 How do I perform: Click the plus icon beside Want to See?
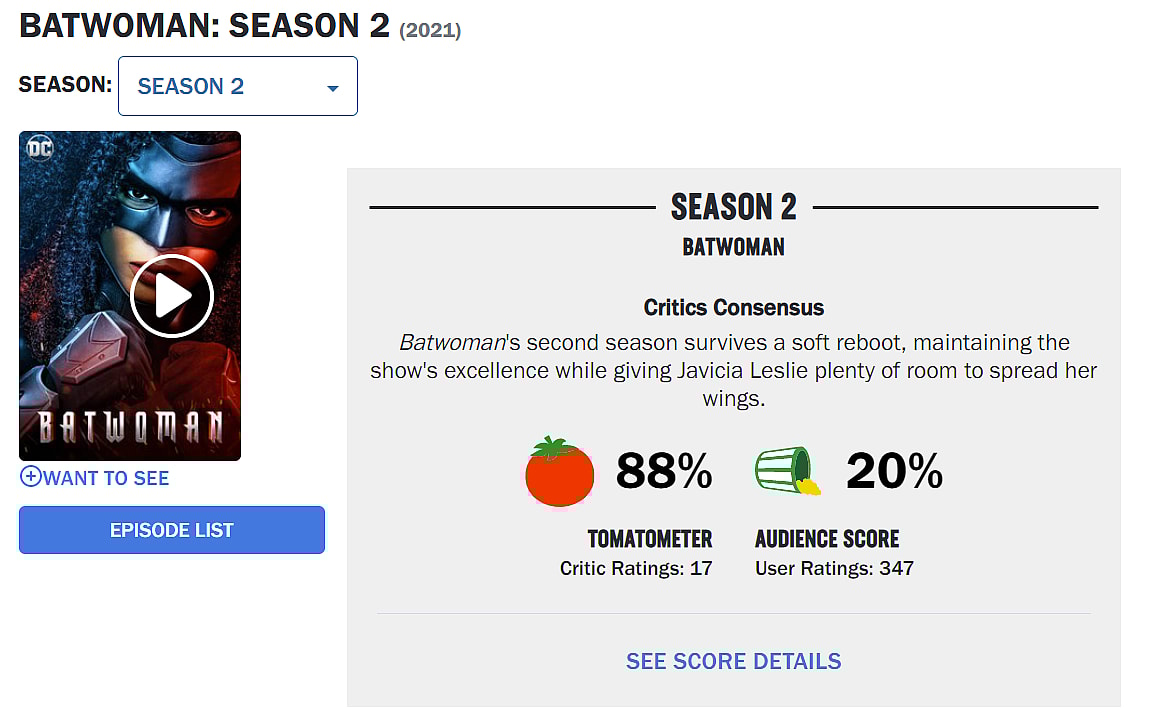(x=30, y=477)
